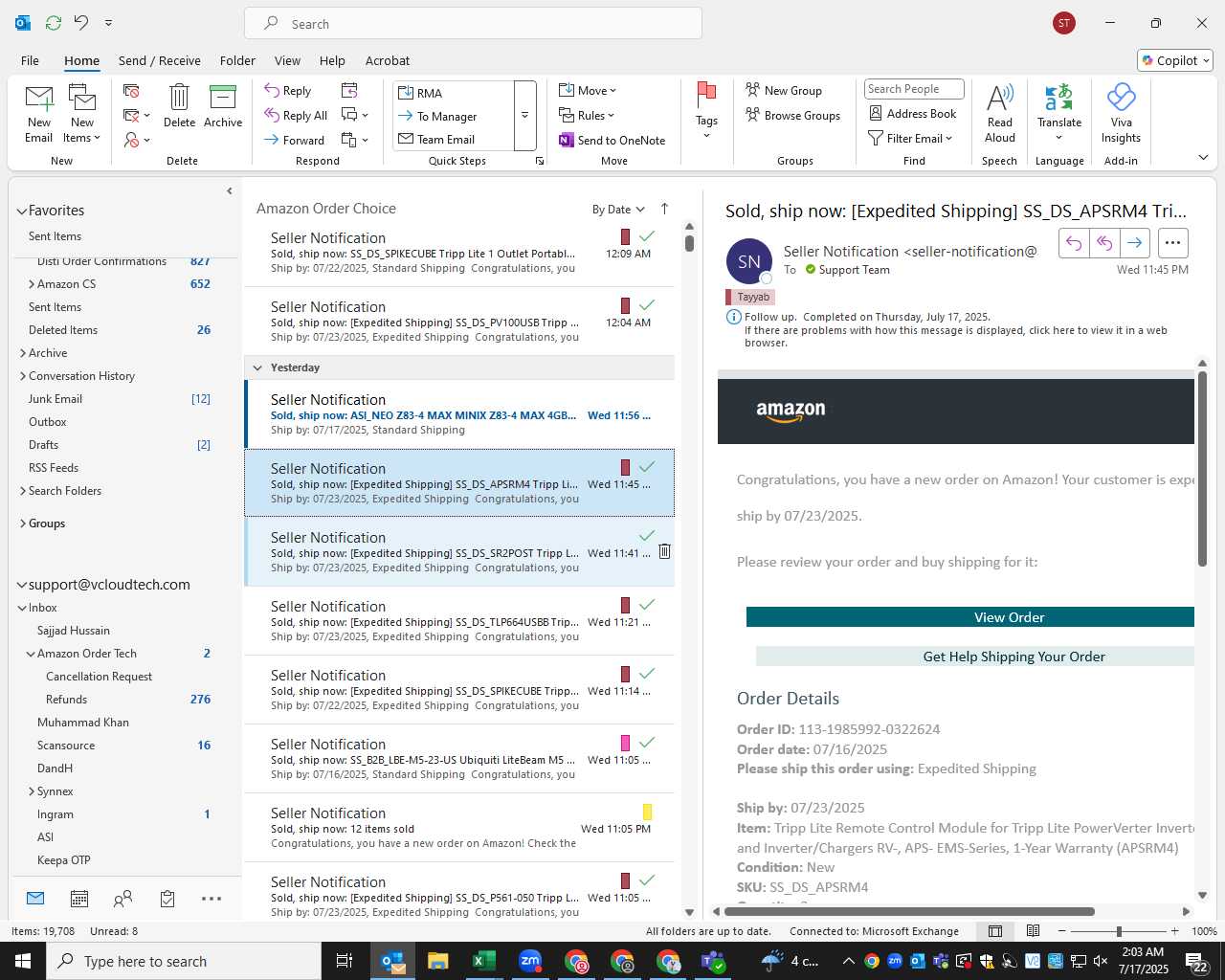Expand the Amazon CS folder
The image size is (1225, 980).
(32, 284)
